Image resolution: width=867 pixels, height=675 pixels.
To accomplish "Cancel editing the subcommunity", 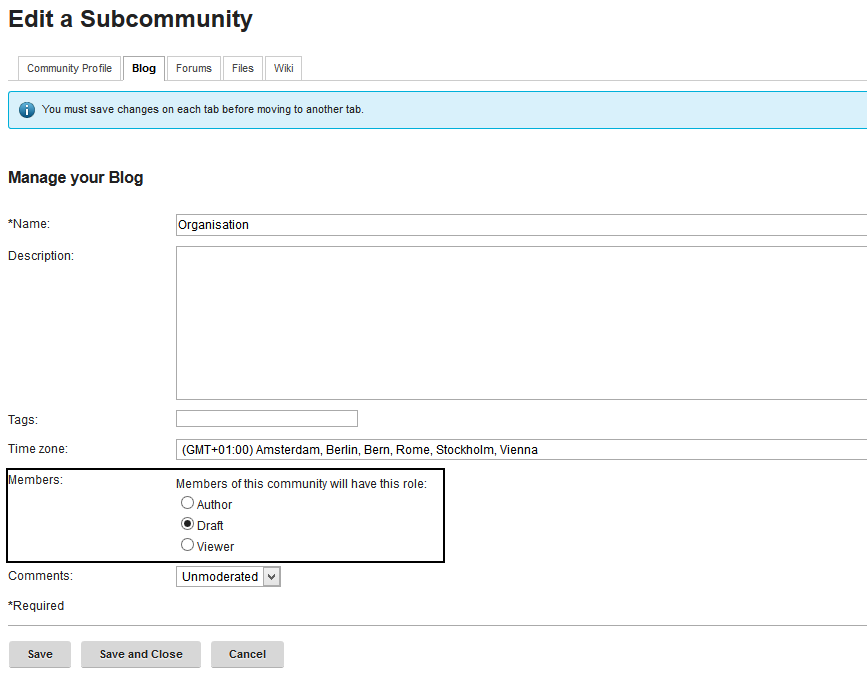I will pos(247,654).
